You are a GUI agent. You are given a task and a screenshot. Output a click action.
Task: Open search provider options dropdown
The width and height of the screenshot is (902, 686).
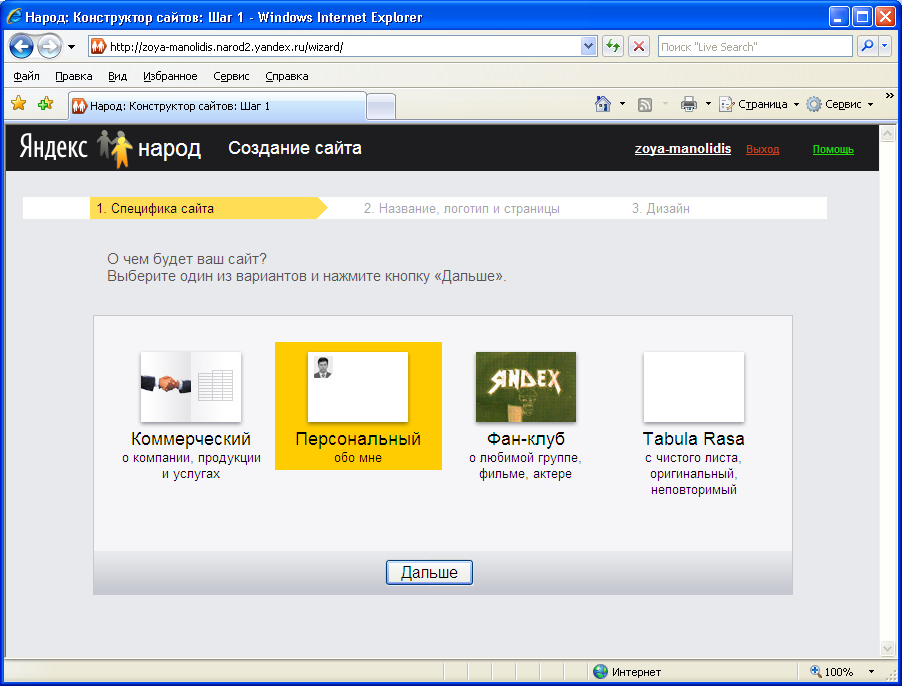[885, 47]
